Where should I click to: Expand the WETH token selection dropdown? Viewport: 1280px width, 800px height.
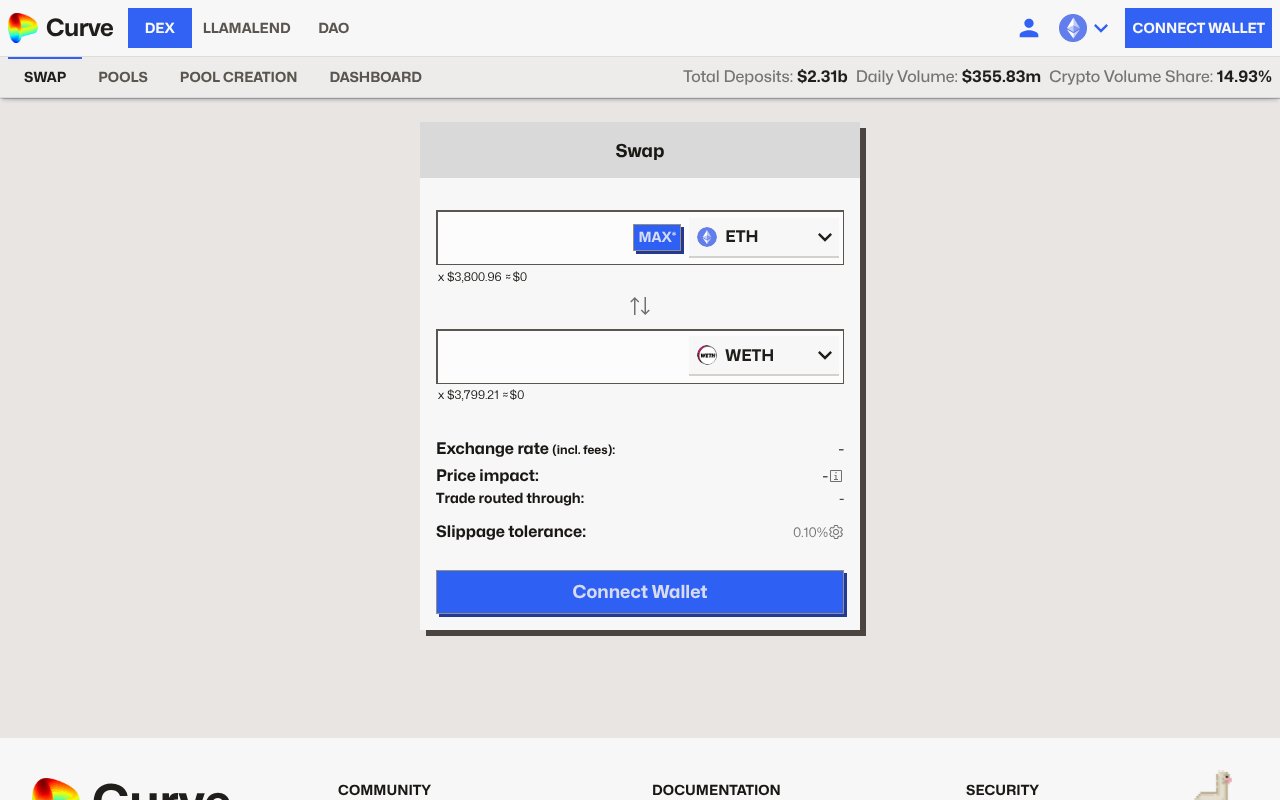(x=824, y=355)
